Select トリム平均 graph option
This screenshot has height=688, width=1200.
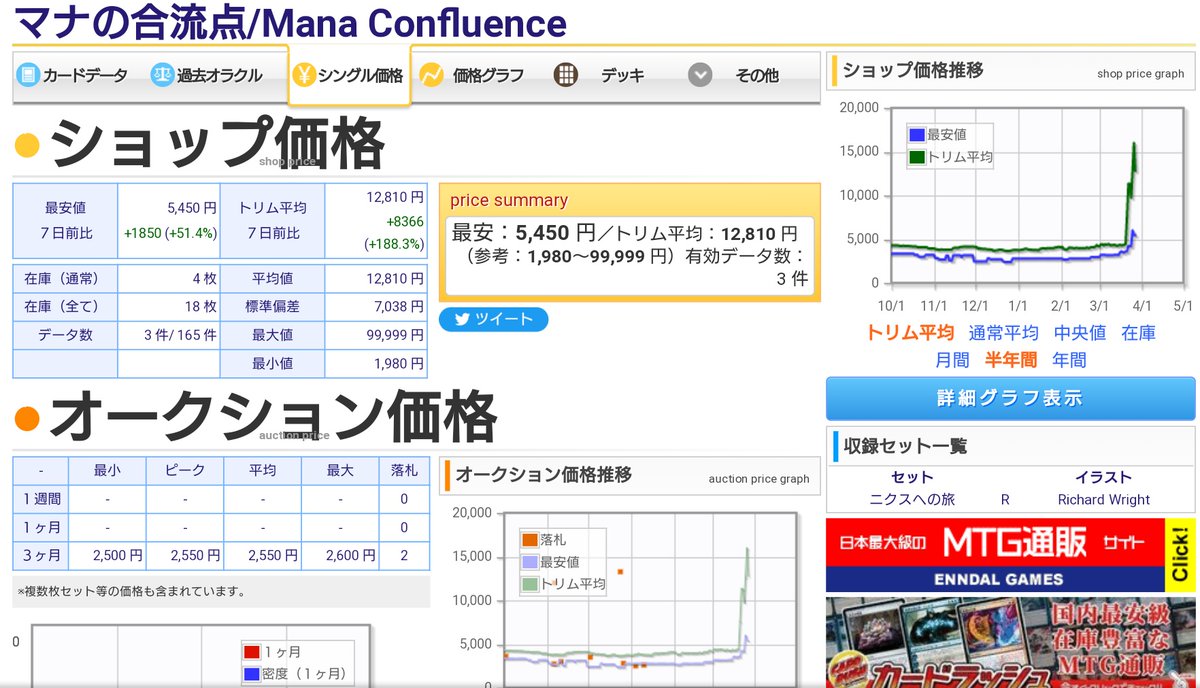[910, 333]
